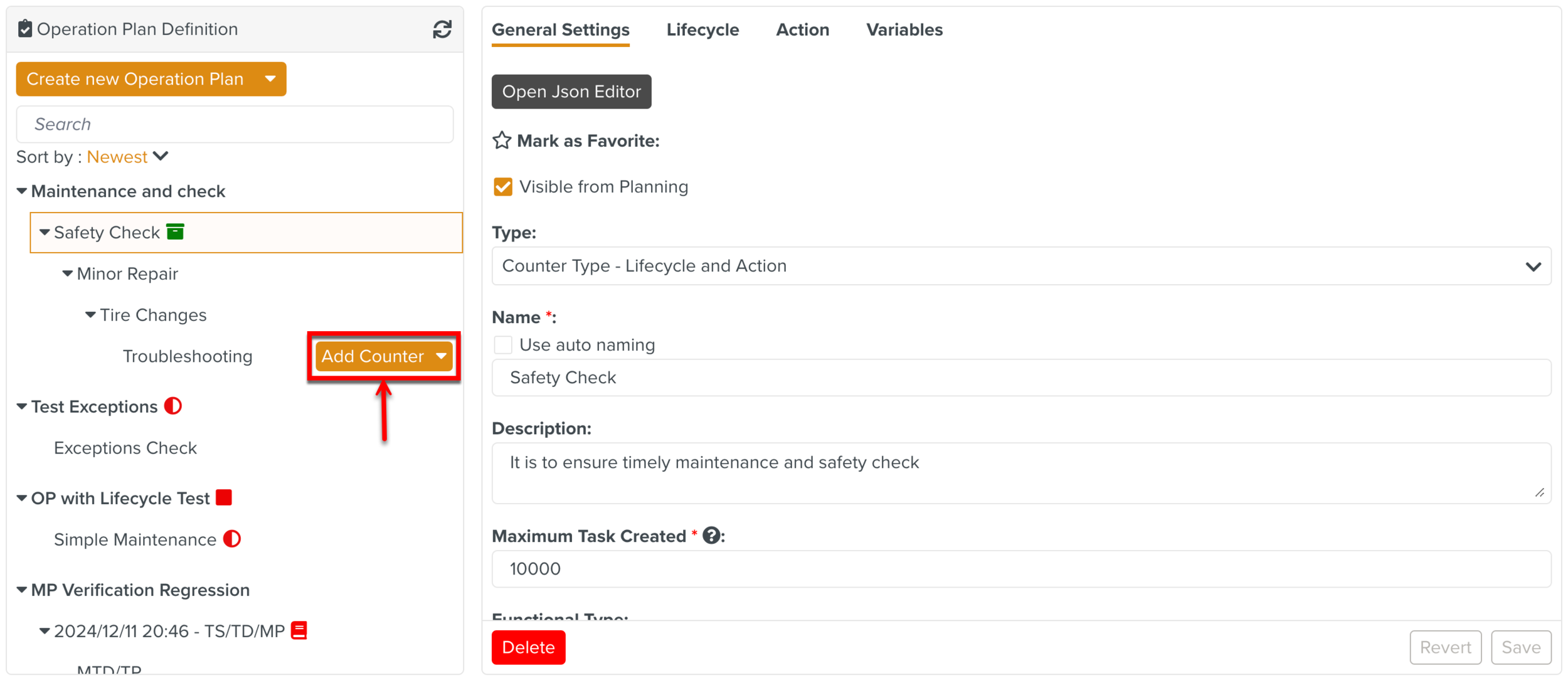Enable Use auto naming checkbox
Image resolution: width=1568 pixels, height=683 pixels.
pyautogui.click(x=503, y=345)
